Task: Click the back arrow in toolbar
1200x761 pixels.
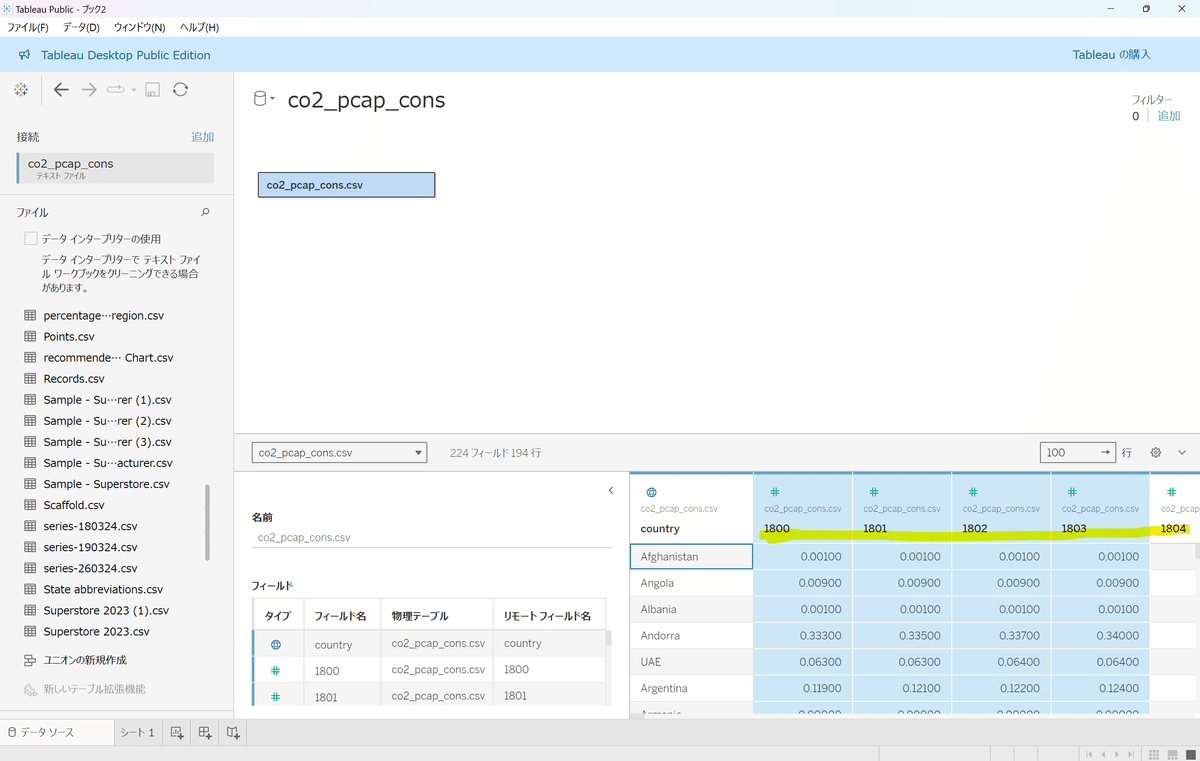Action: (61, 90)
